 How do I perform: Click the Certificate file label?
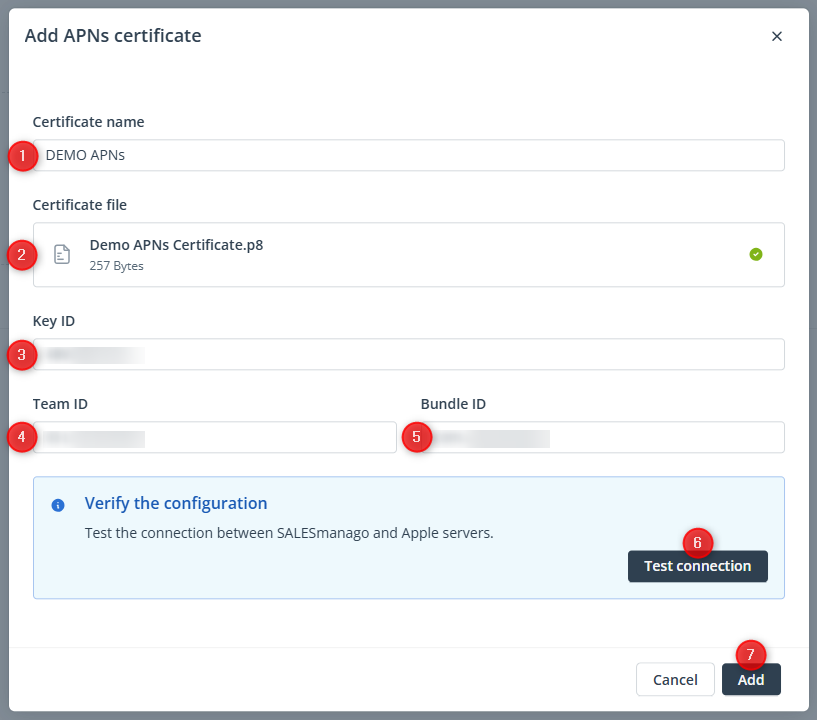click(x=80, y=205)
